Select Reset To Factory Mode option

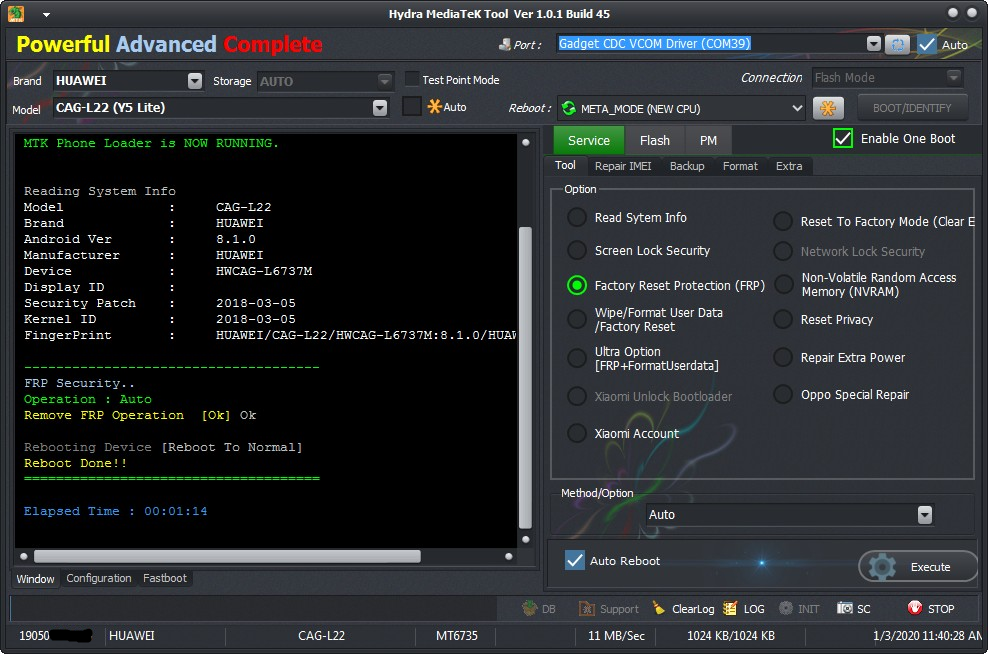click(783, 221)
